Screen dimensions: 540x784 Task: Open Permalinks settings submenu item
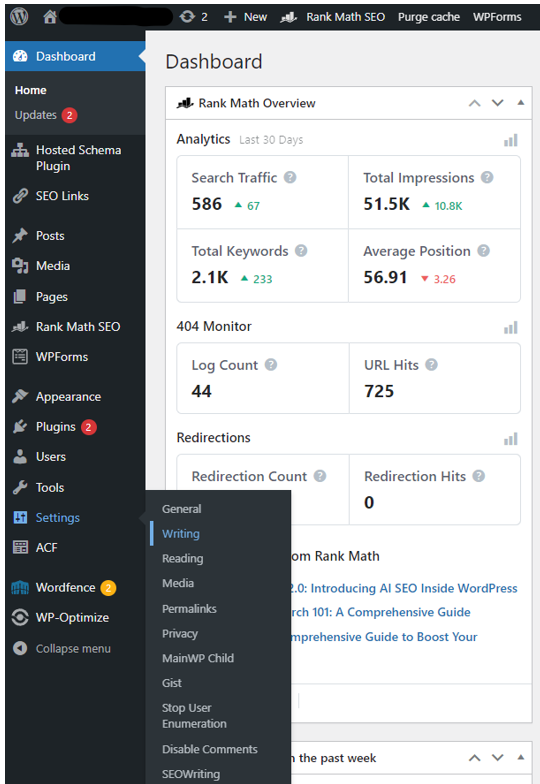coord(190,608)
